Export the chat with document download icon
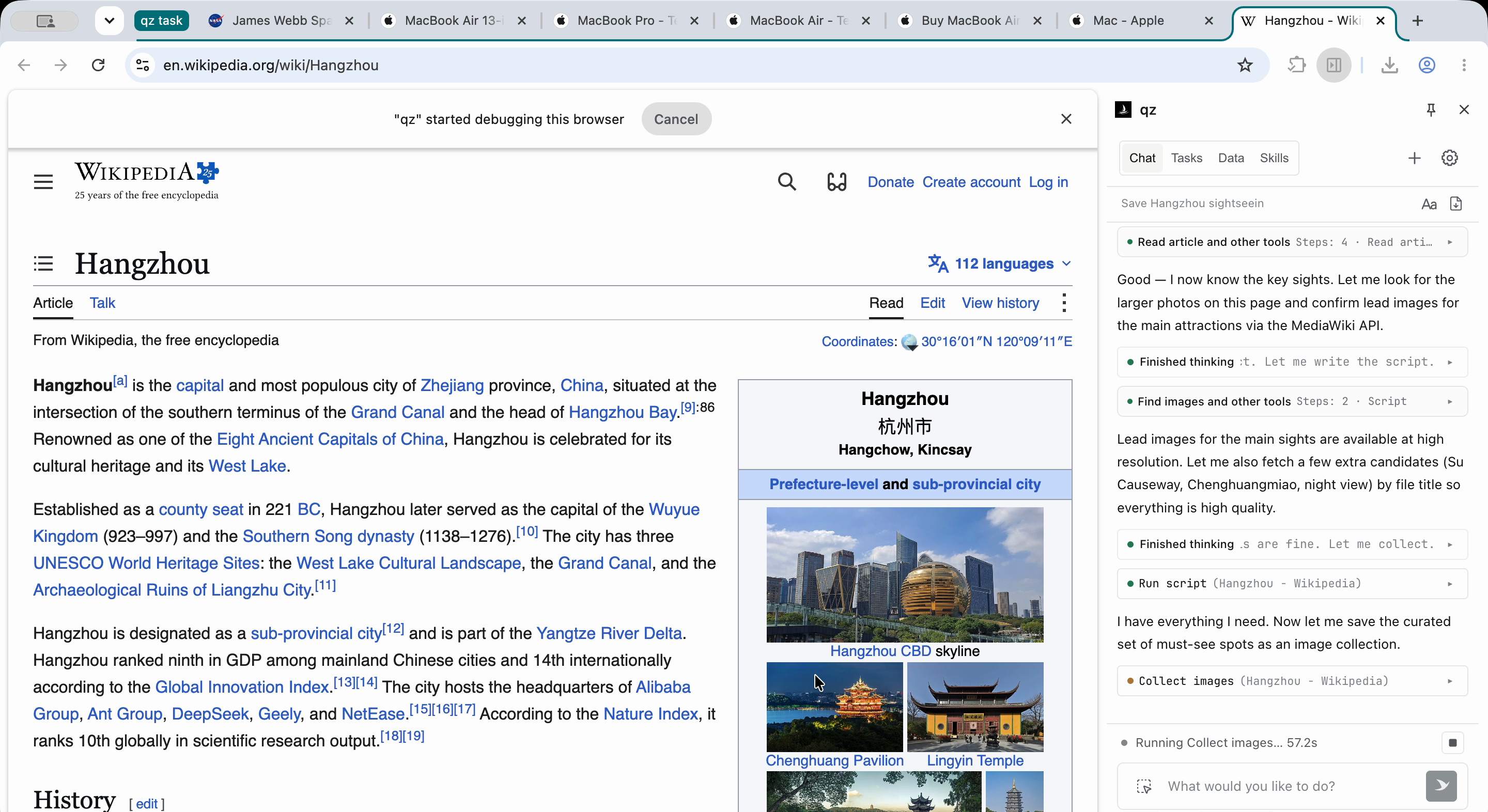The image size is (1488, 812). tap(1455, 204)
